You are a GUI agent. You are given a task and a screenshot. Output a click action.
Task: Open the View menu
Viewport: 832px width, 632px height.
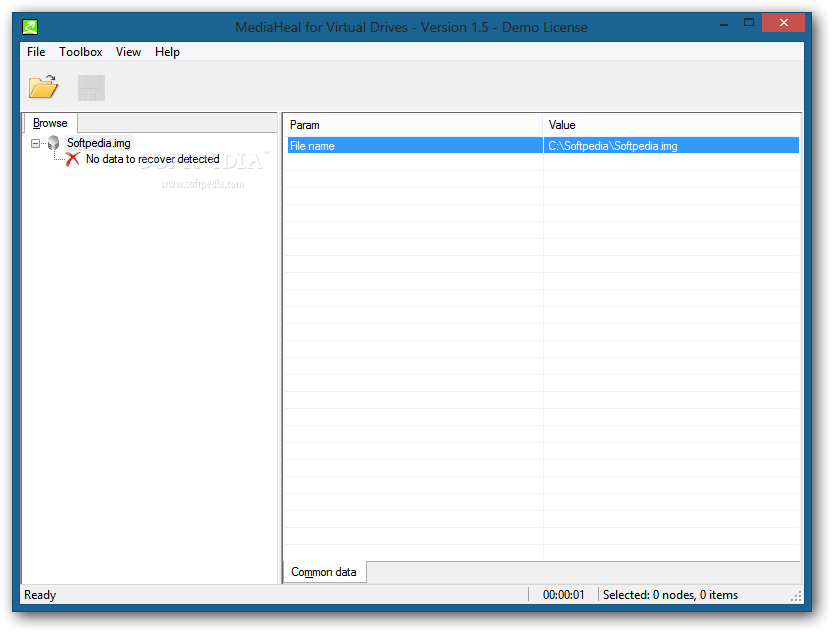tap(128, 52)
